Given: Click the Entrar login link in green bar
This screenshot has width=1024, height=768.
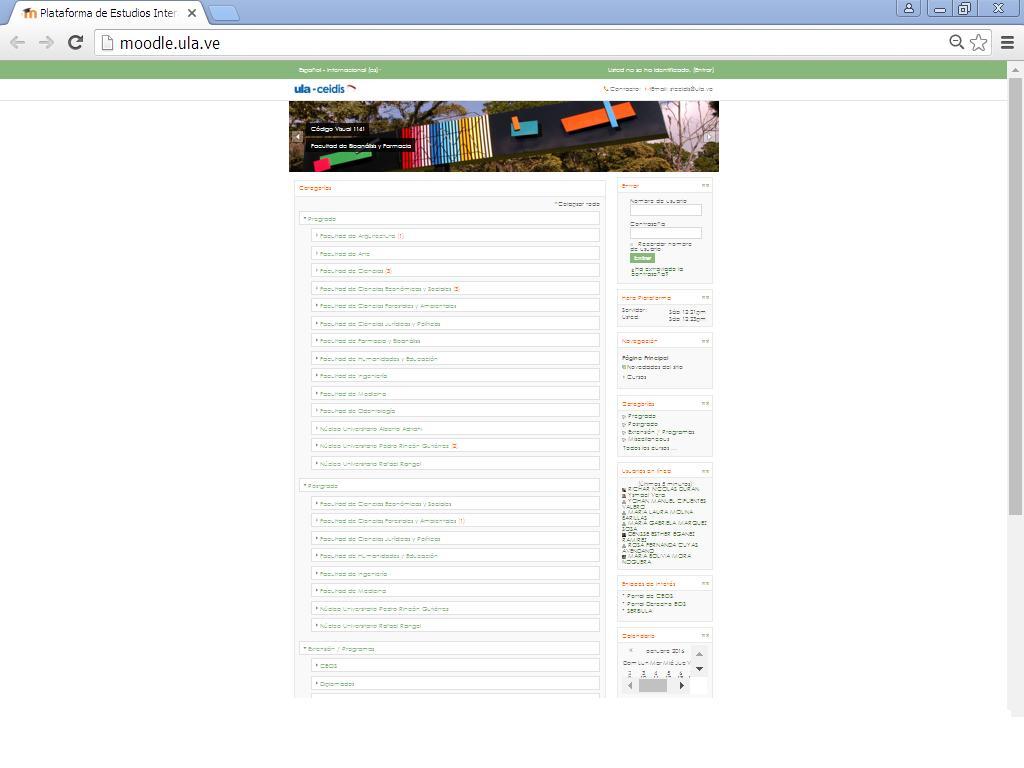Looking at the screenshot, I should click(703, 70).
